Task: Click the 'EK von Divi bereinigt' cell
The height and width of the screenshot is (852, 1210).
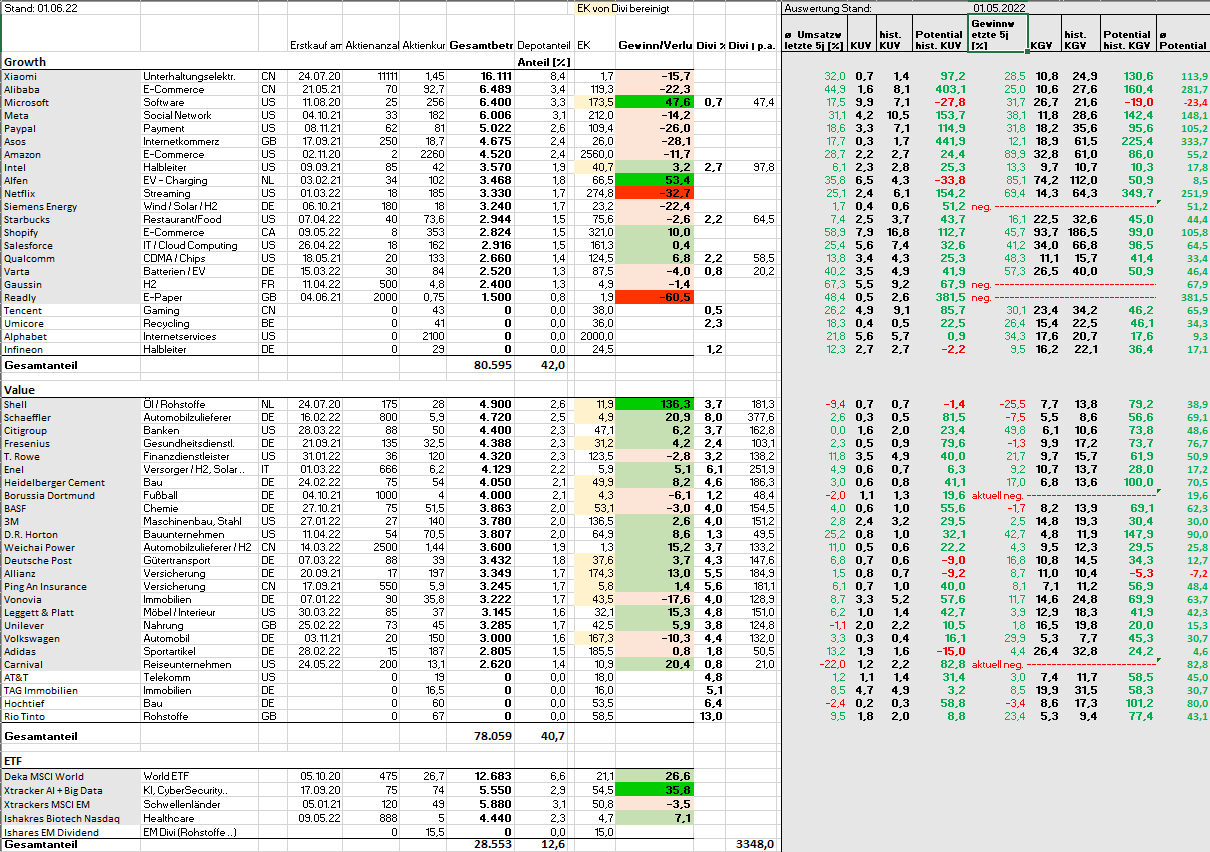Action: click(x=622, y=8)
